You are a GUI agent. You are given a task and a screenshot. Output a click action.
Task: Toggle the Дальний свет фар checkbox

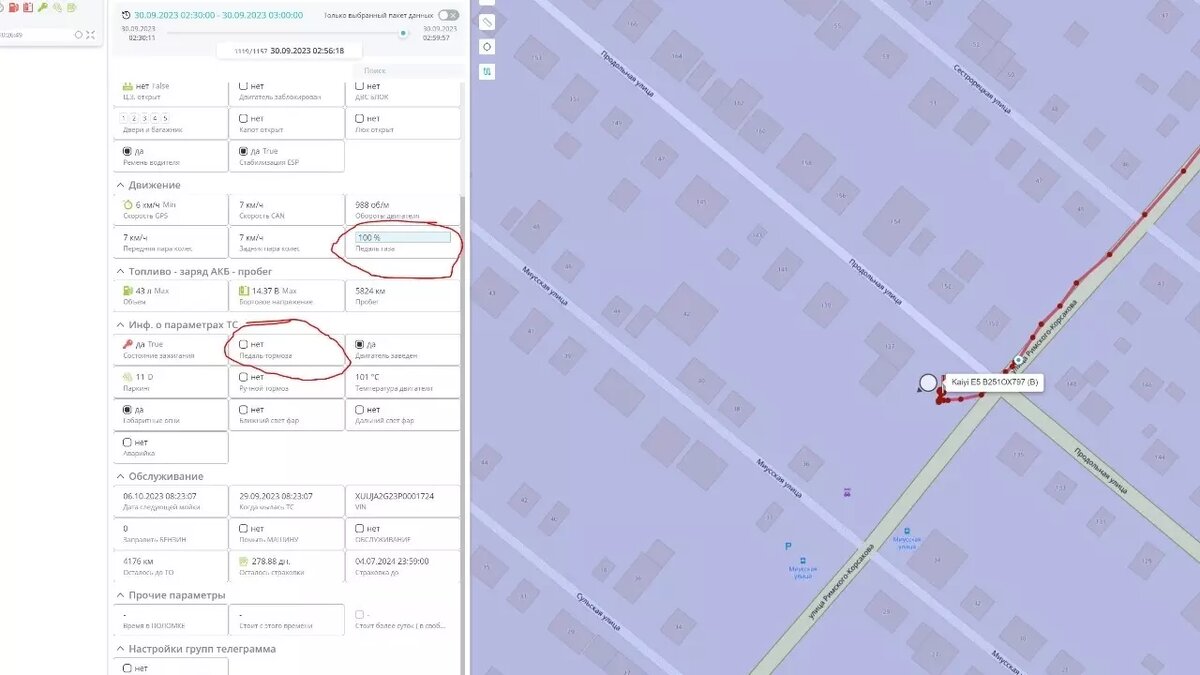click(x=360, y=409)
